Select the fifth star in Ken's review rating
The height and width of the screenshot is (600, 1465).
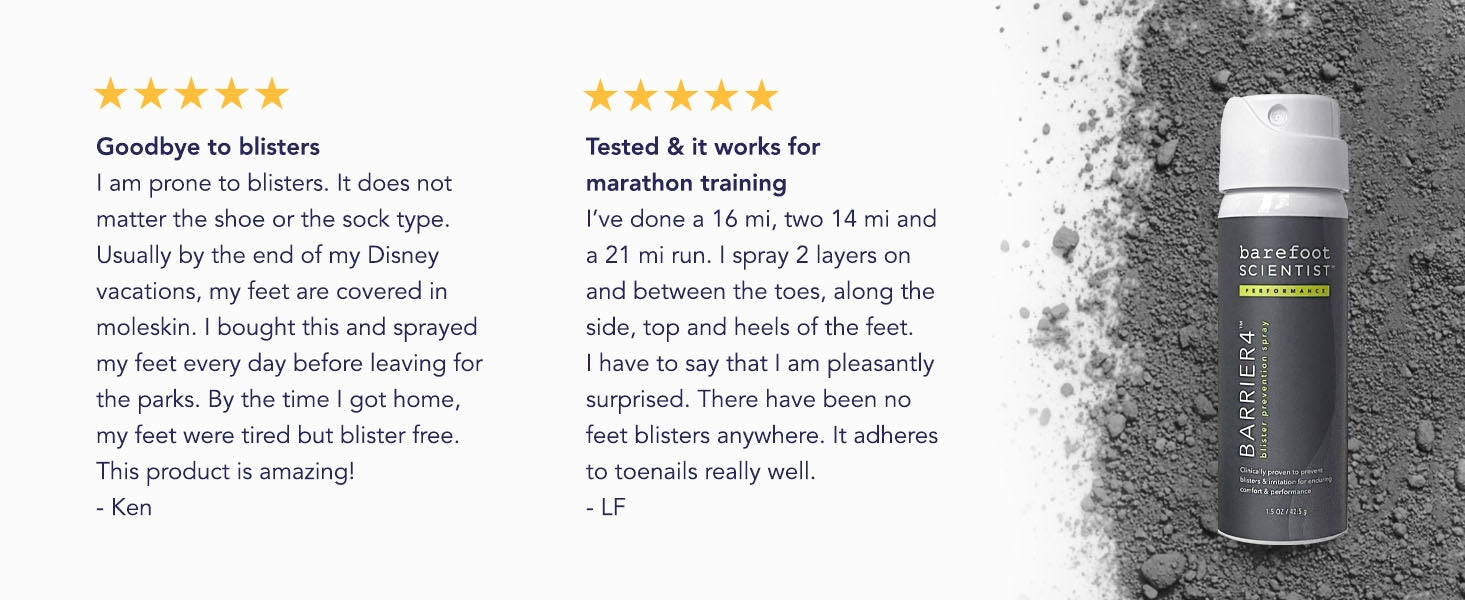[x=271, y=95]
